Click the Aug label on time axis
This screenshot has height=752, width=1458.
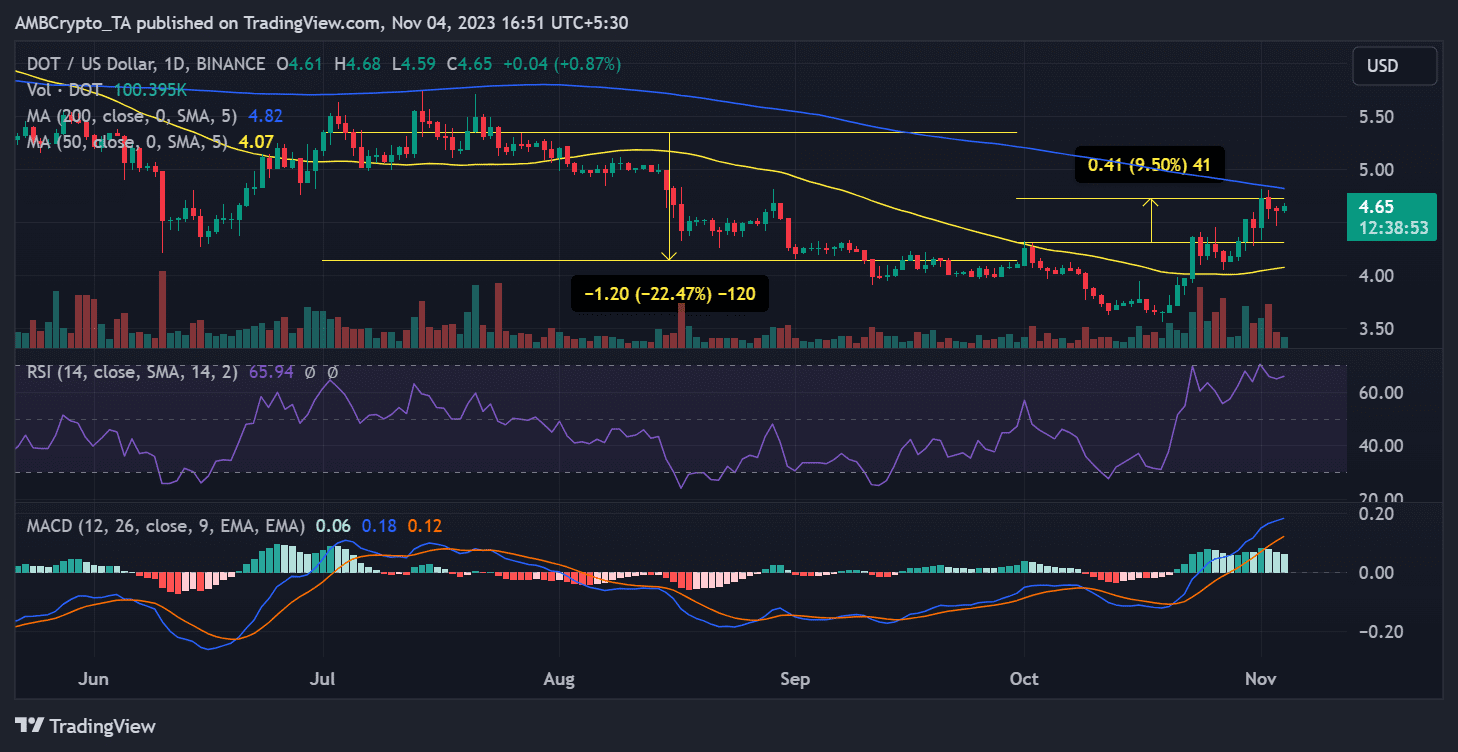coord(559,679)
